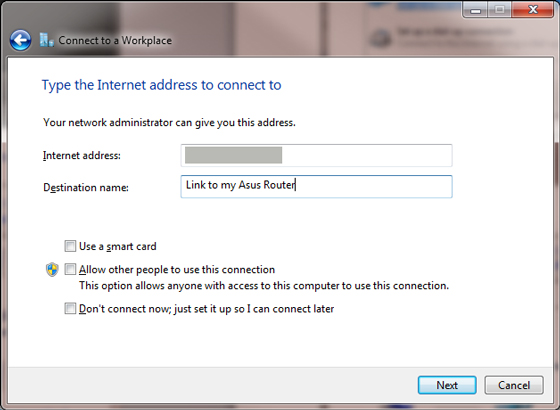Click the grey redacted address block

(x=234, y=155)
